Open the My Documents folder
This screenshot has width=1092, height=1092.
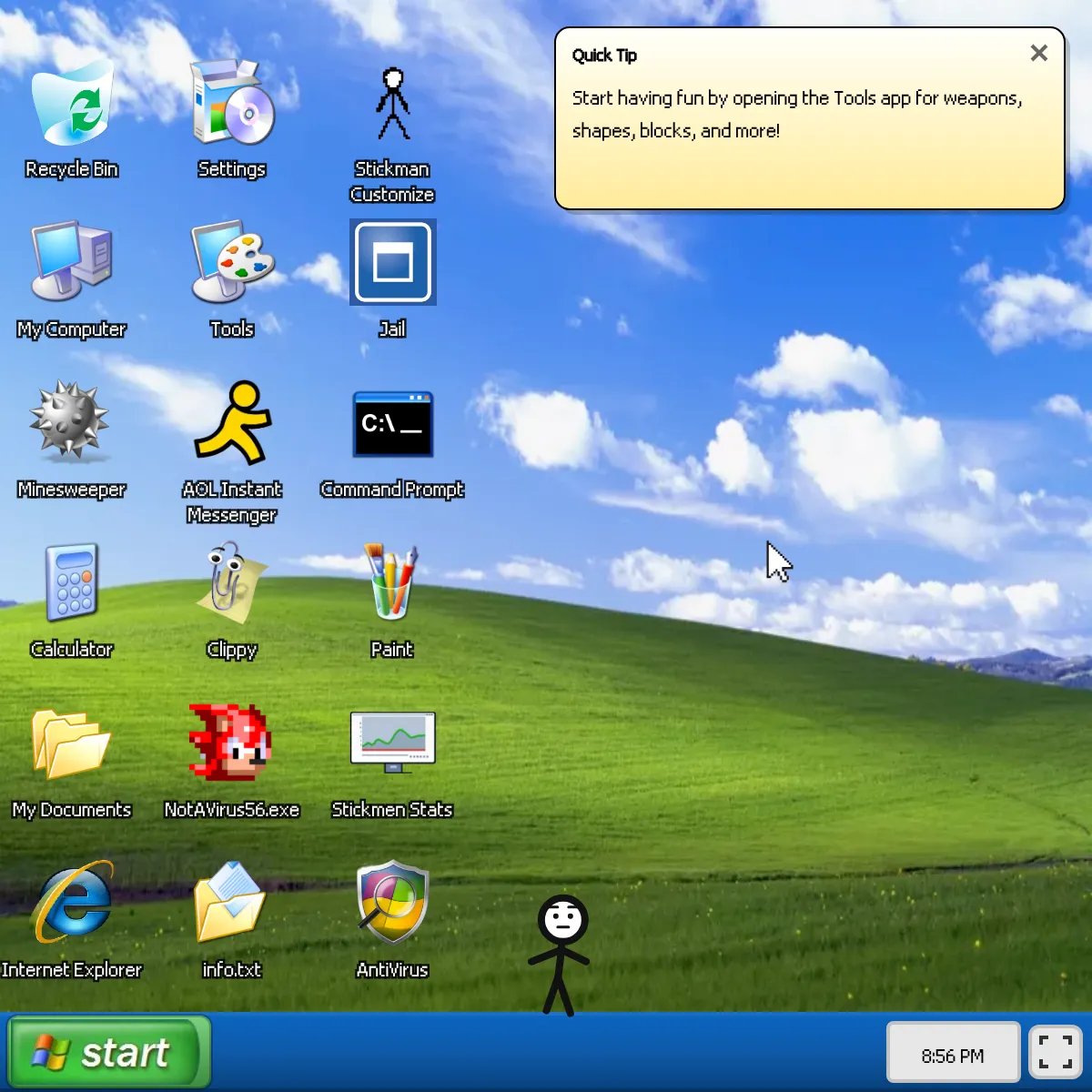coord(71,743)
